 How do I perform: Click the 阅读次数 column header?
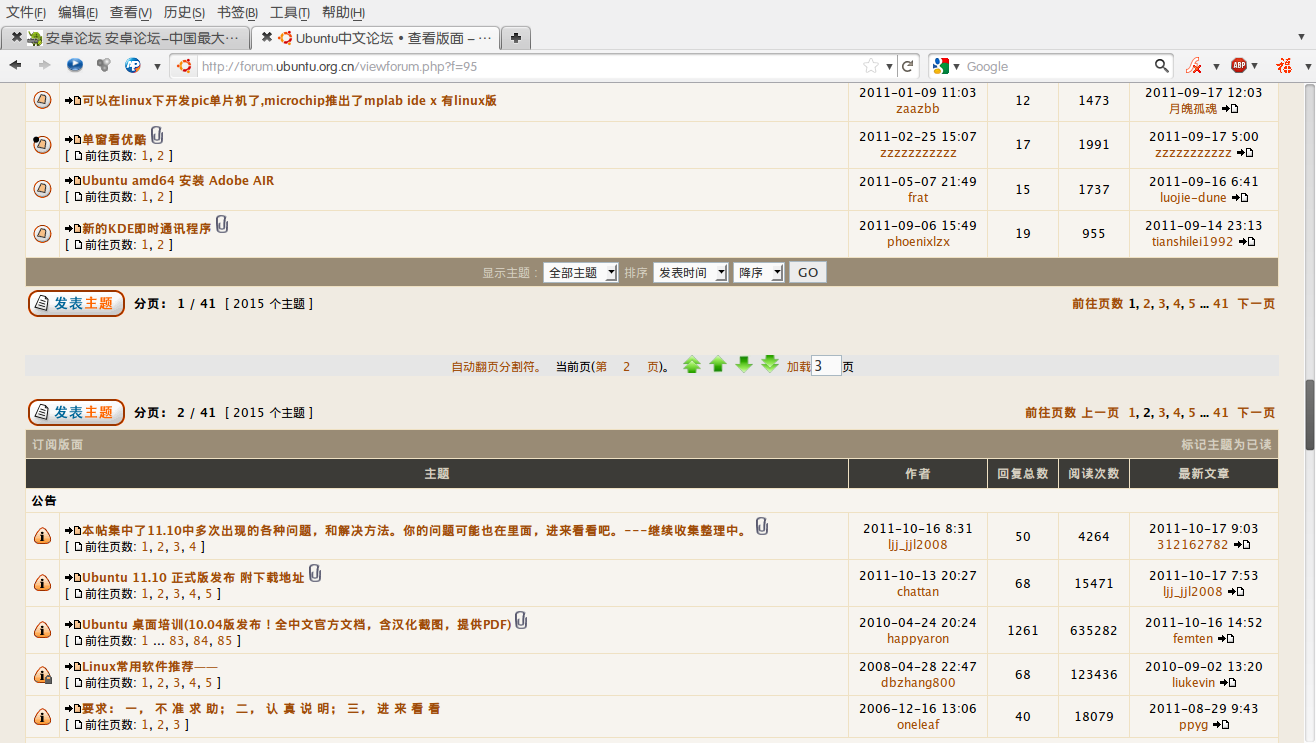coord(1094,474)
